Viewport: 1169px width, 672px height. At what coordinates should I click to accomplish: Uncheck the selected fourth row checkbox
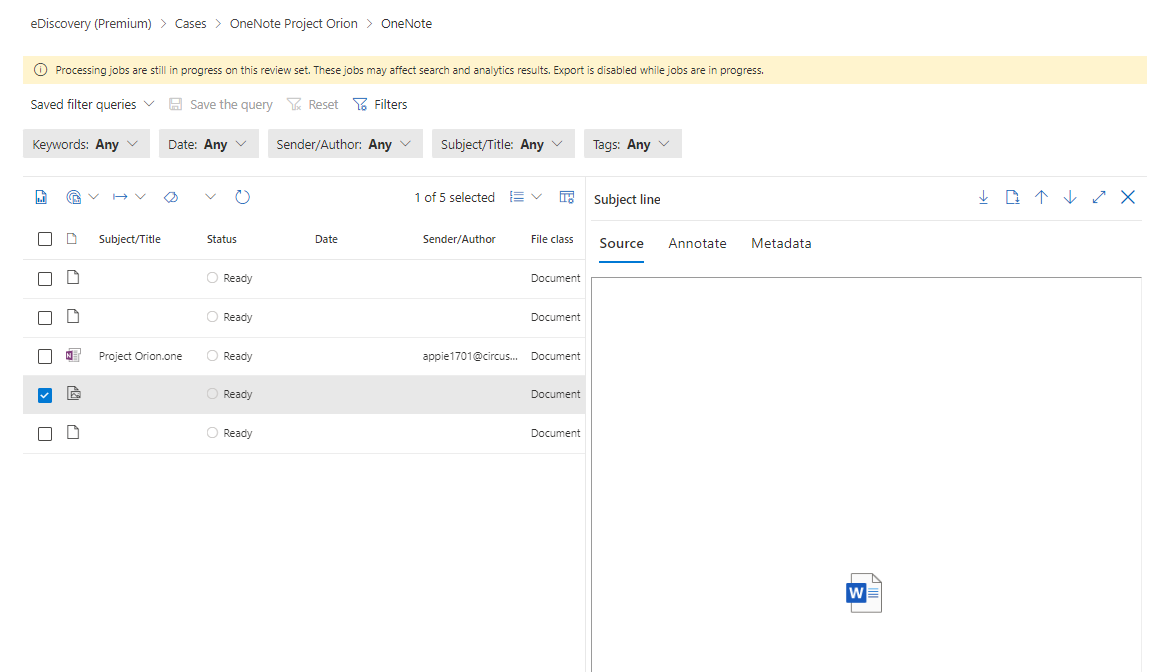click(45, 395)
